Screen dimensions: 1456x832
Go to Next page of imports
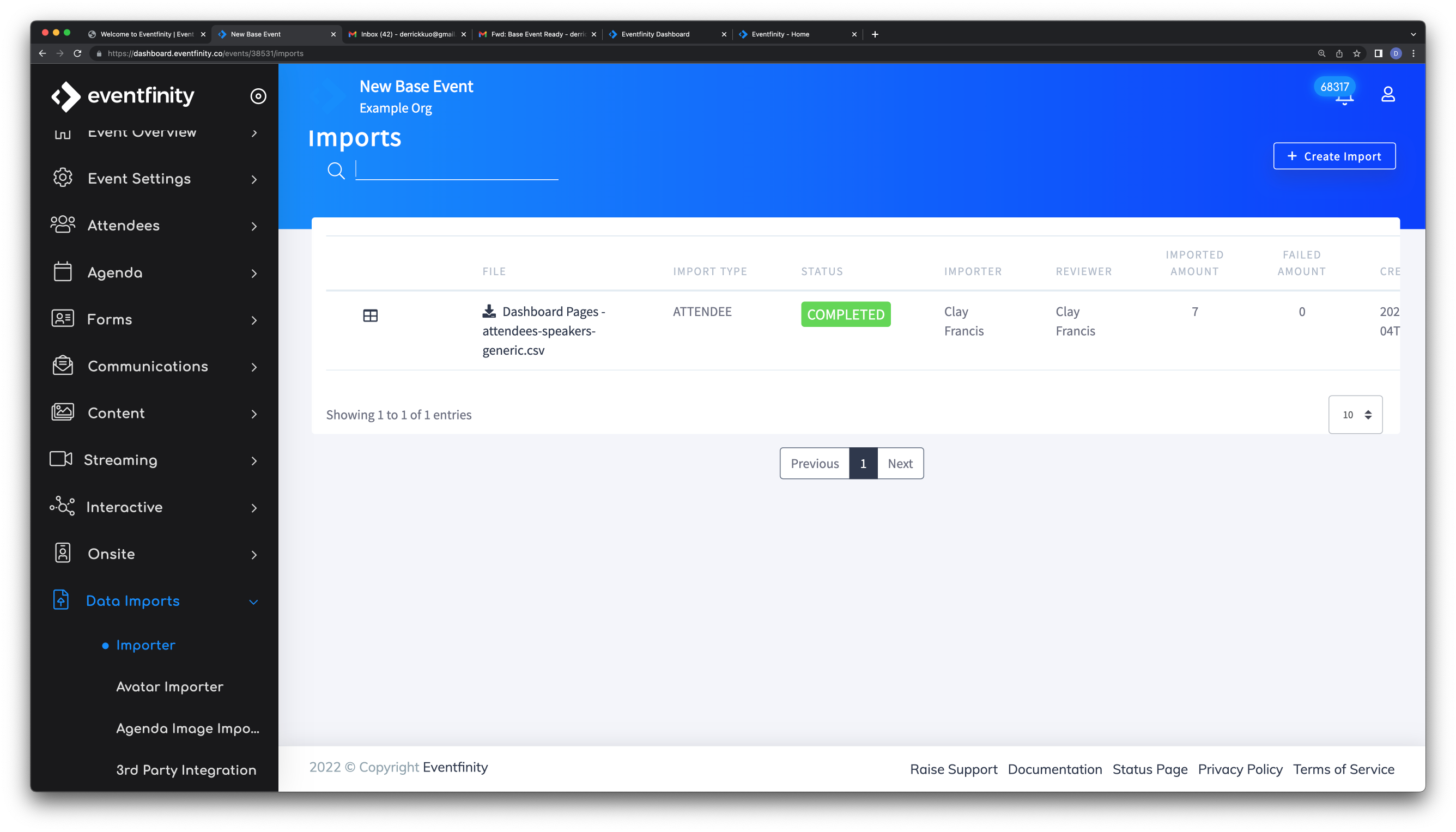900,464
